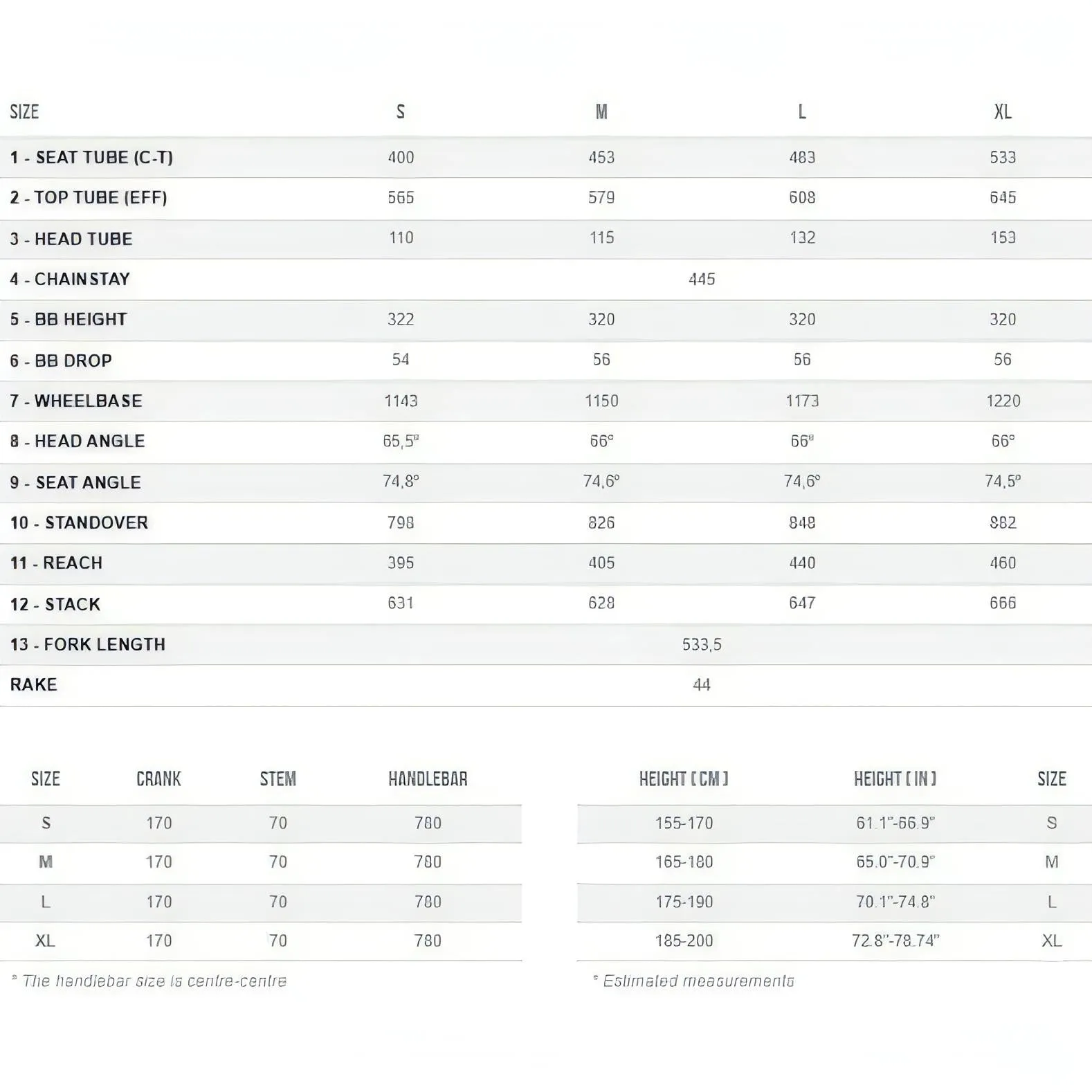Select the CRANK column header
Image resolution: width=1092 pixels, height=1092 pixels.
coord(158,779)
